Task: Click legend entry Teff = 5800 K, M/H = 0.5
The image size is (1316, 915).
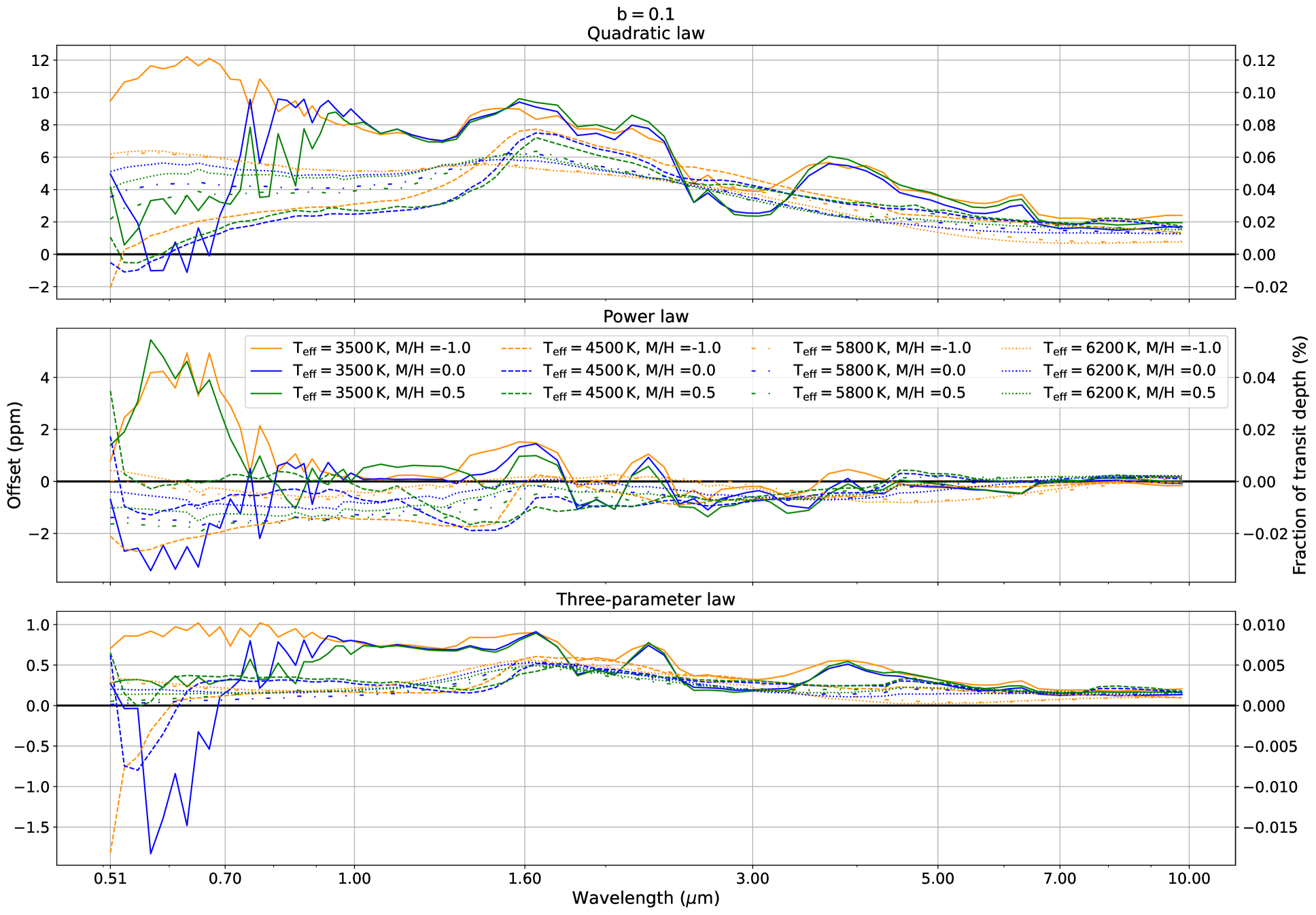Action: (879, 393)
